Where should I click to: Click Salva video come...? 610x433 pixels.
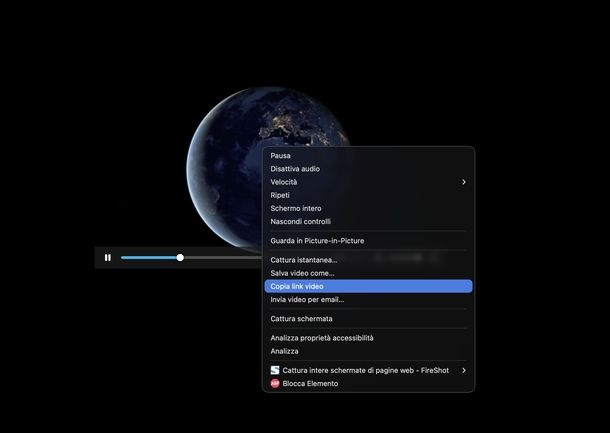(368, 273)
